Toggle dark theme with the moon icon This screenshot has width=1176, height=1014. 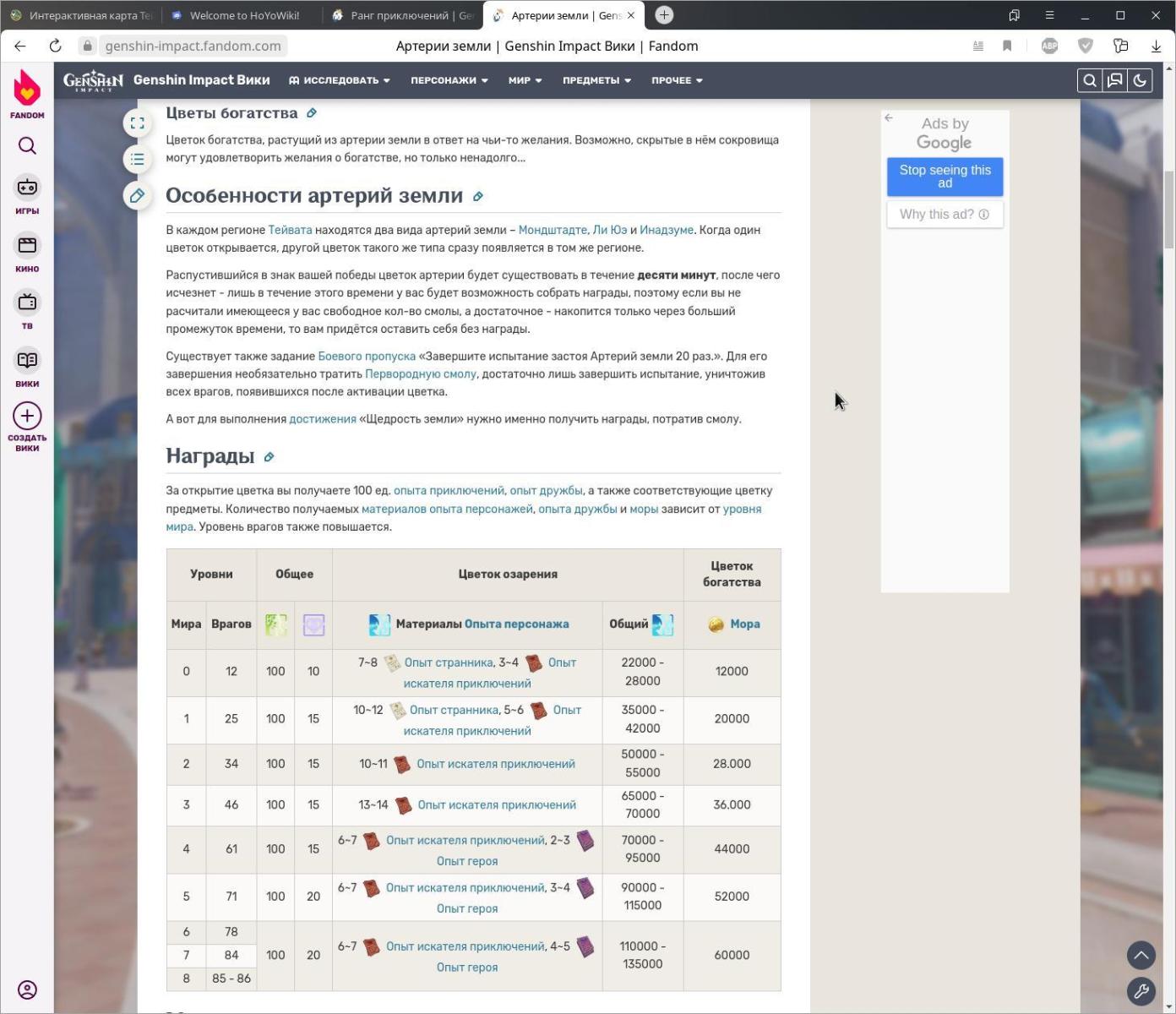pos(1140,80)
